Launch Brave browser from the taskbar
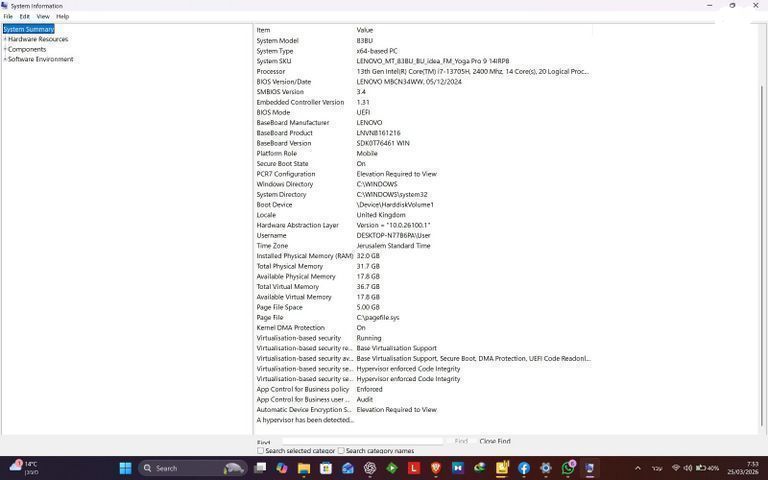768x480 pixels. point(436,468)
